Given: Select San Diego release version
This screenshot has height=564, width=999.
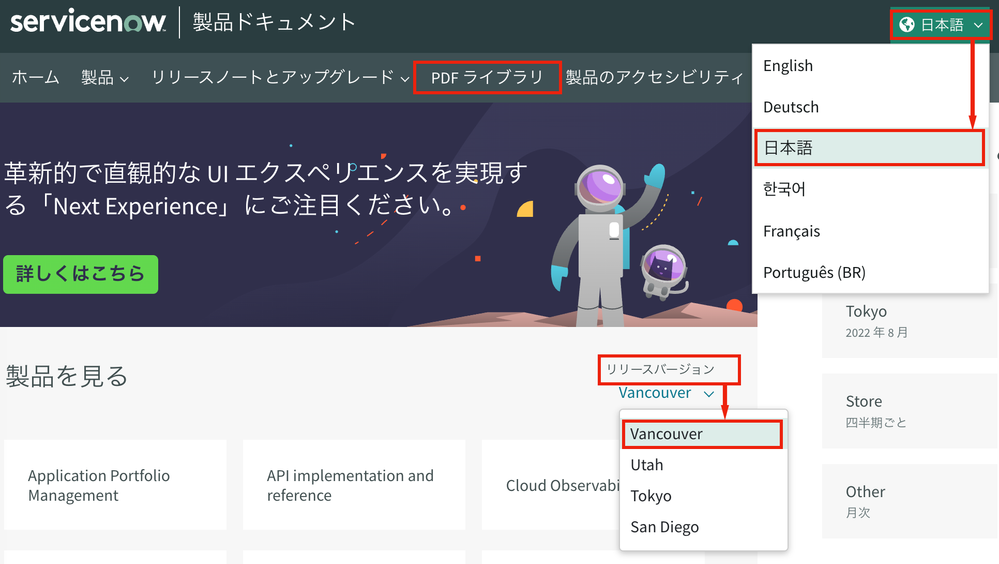Looking at the screenshot, I should pos(703,527).
